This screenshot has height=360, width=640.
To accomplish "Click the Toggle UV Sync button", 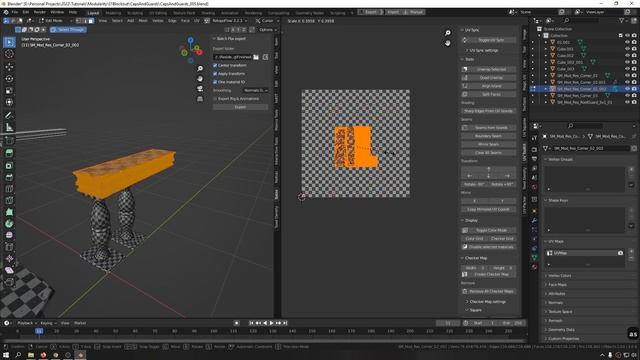I will click(489, 40).
